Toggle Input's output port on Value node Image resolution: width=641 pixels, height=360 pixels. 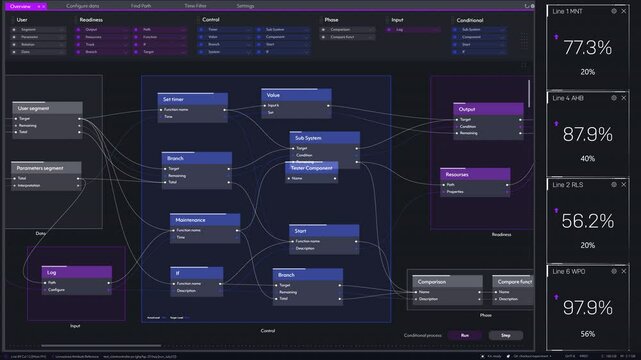[x=328, y=106]
